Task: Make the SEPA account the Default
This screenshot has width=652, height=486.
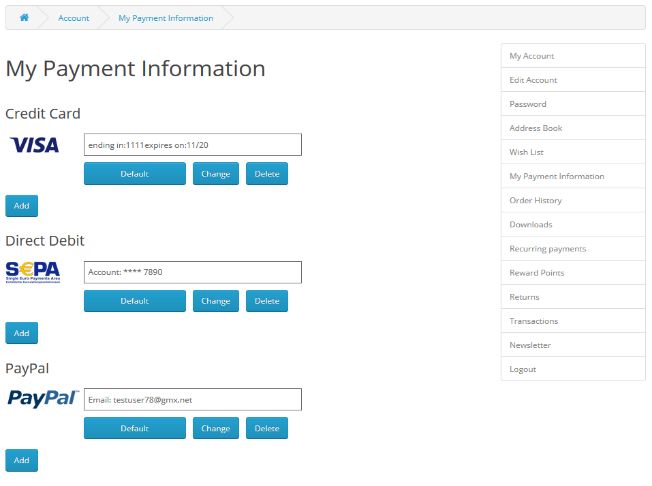Action: [x=134, y=301]
